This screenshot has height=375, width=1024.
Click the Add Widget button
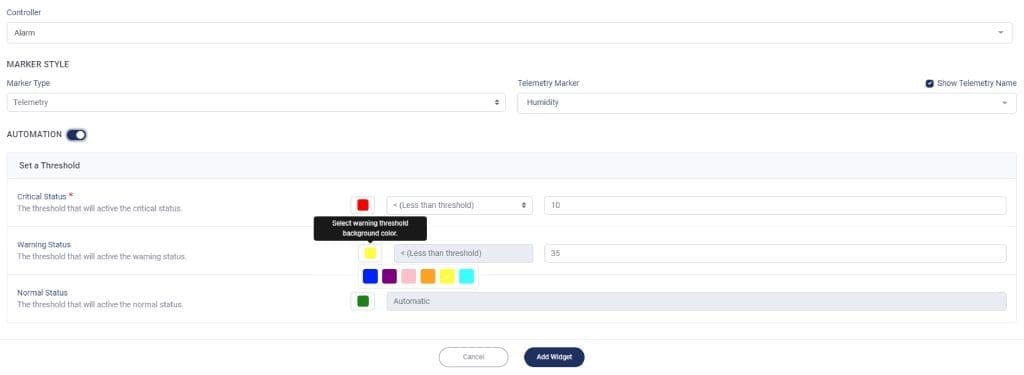tap(554, 357)
